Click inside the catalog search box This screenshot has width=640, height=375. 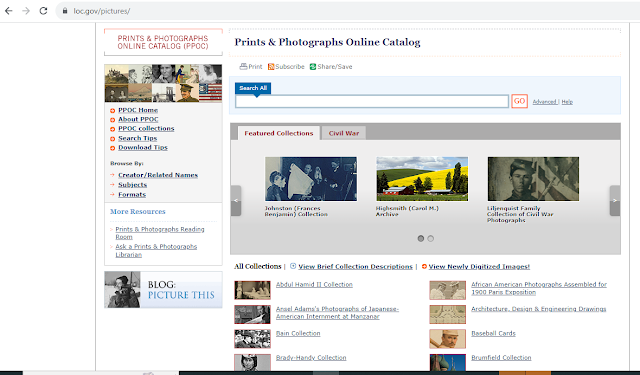pyautogui.click(x=372, y=101)
